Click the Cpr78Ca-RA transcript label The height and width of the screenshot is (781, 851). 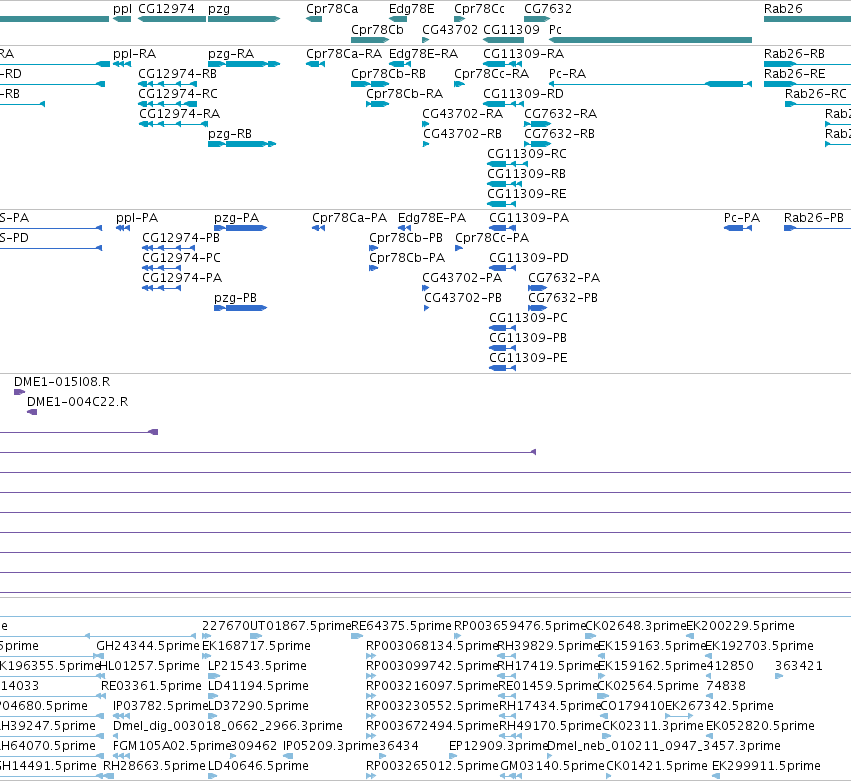coord(344,54)
